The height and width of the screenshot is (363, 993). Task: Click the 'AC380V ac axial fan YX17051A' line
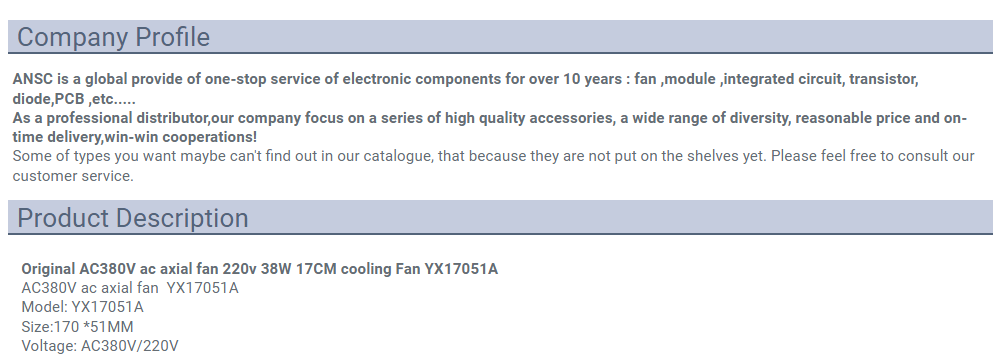coord(130,288)
